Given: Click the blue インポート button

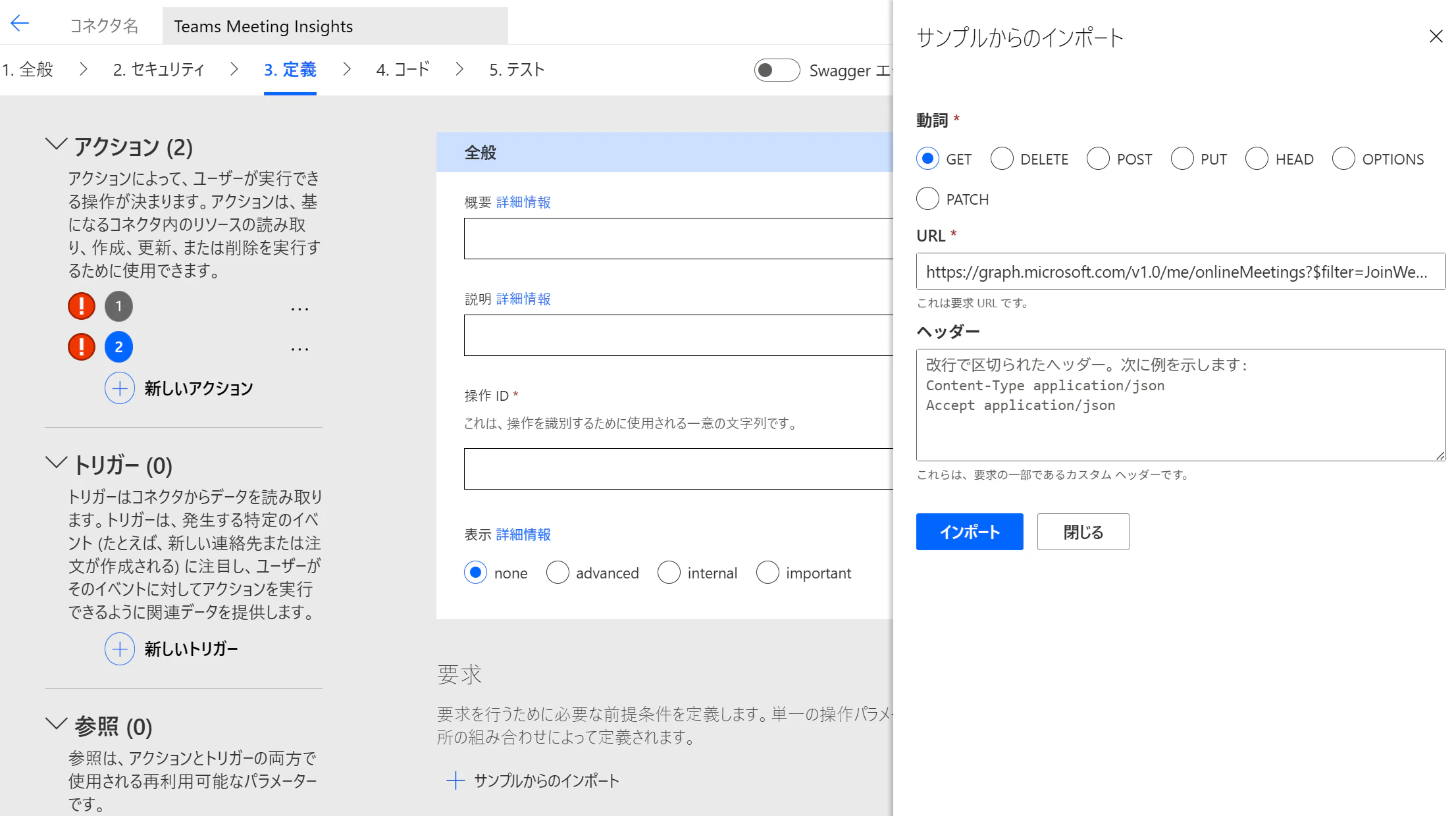Looking at the screenshot, I should click(x=970, y=532).
